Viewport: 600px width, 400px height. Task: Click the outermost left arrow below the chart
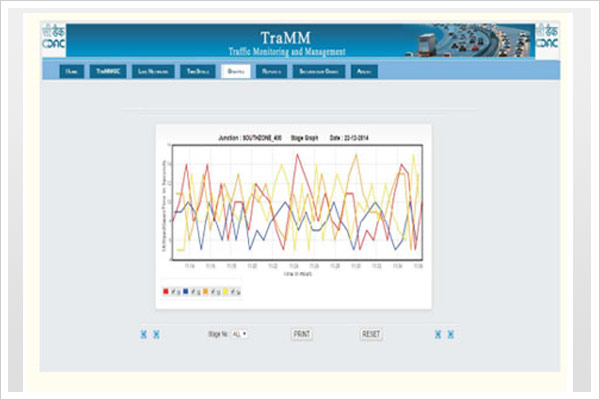click(x=144, y=334)
